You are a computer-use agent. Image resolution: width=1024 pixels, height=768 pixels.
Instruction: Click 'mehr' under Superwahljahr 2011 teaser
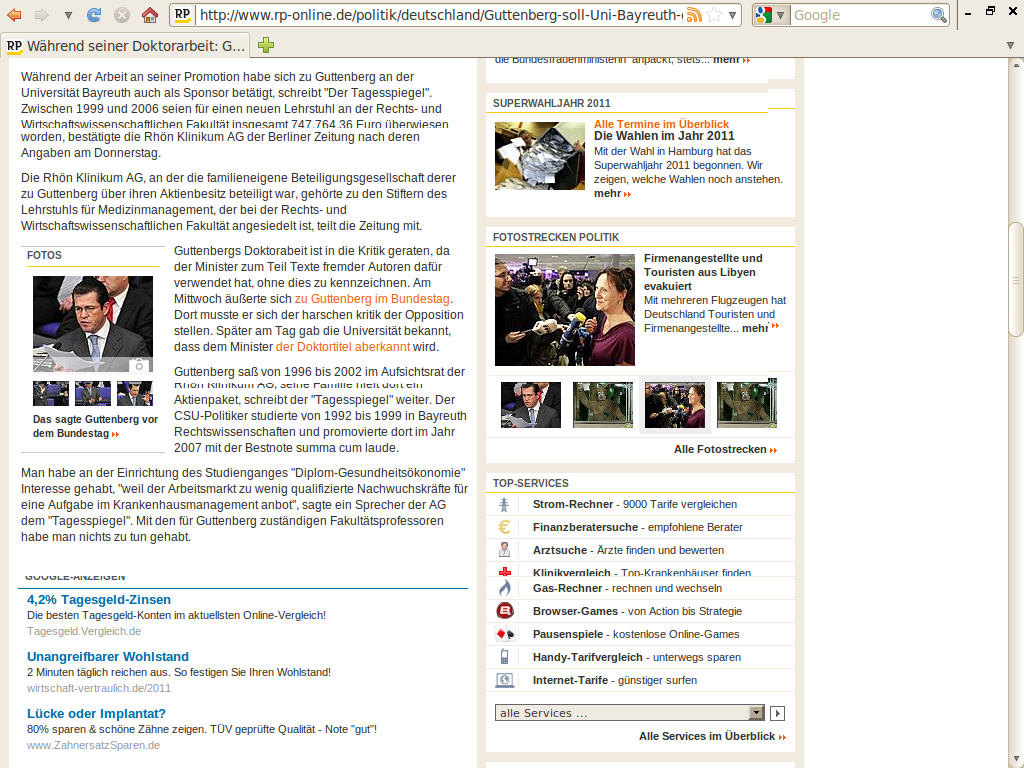[x=612, y=193]
